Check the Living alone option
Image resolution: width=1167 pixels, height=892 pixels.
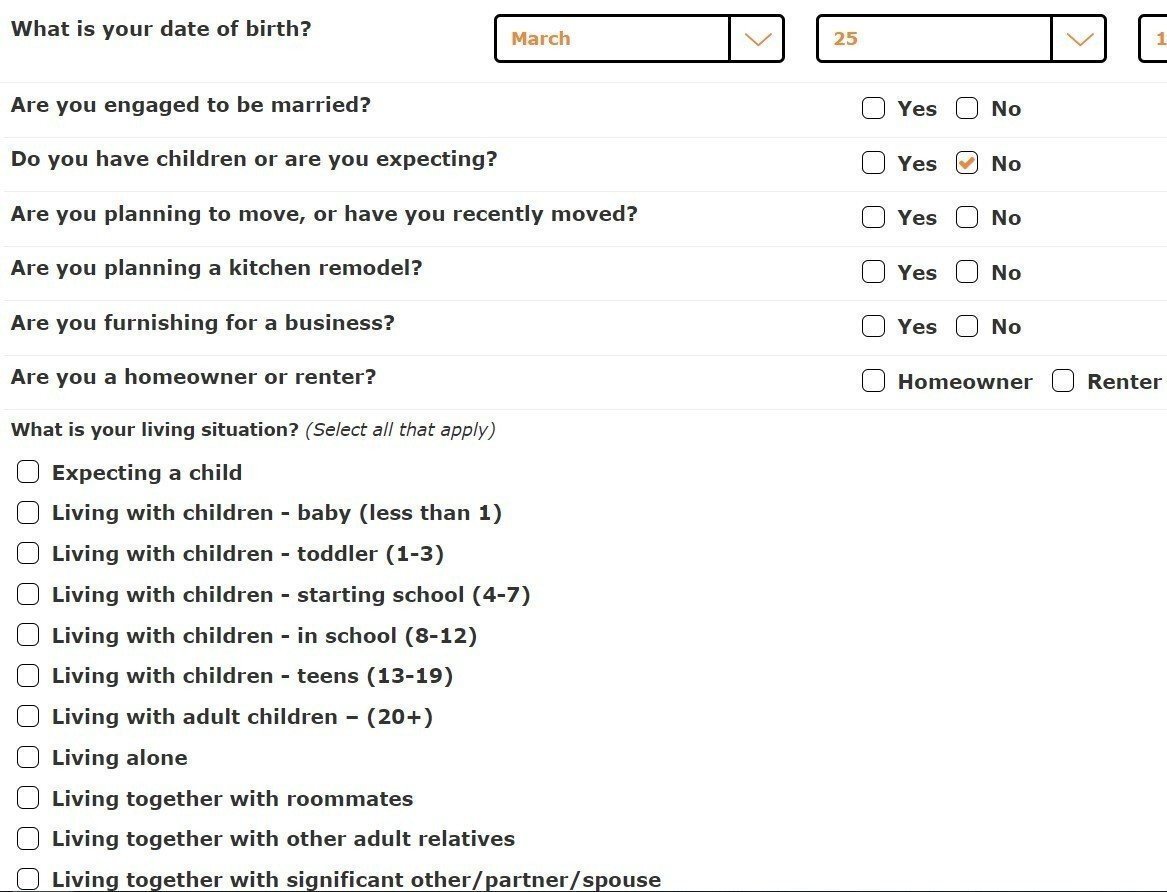(27, 757)
